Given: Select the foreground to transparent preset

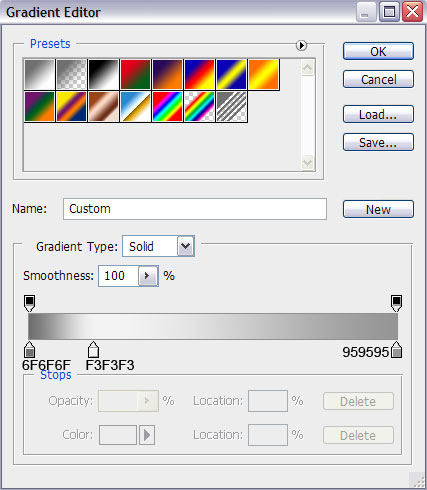Looking at the screenshot, I should pos(71,74).
